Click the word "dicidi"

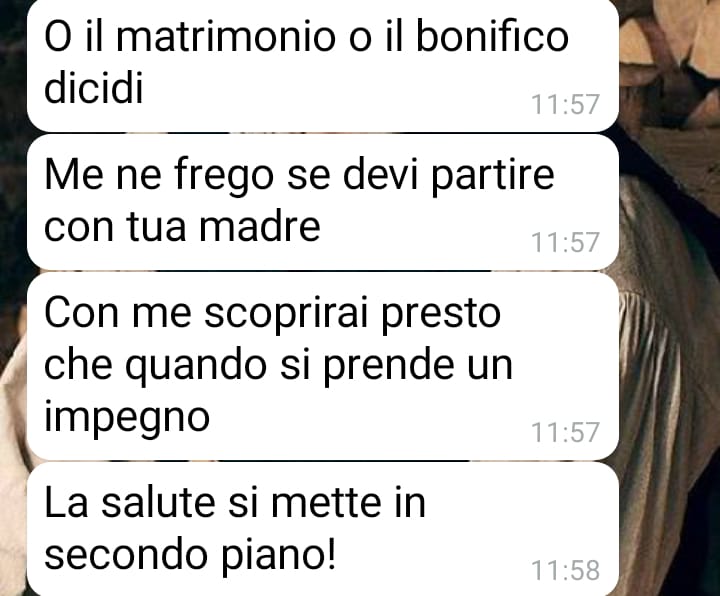(94, 86)
